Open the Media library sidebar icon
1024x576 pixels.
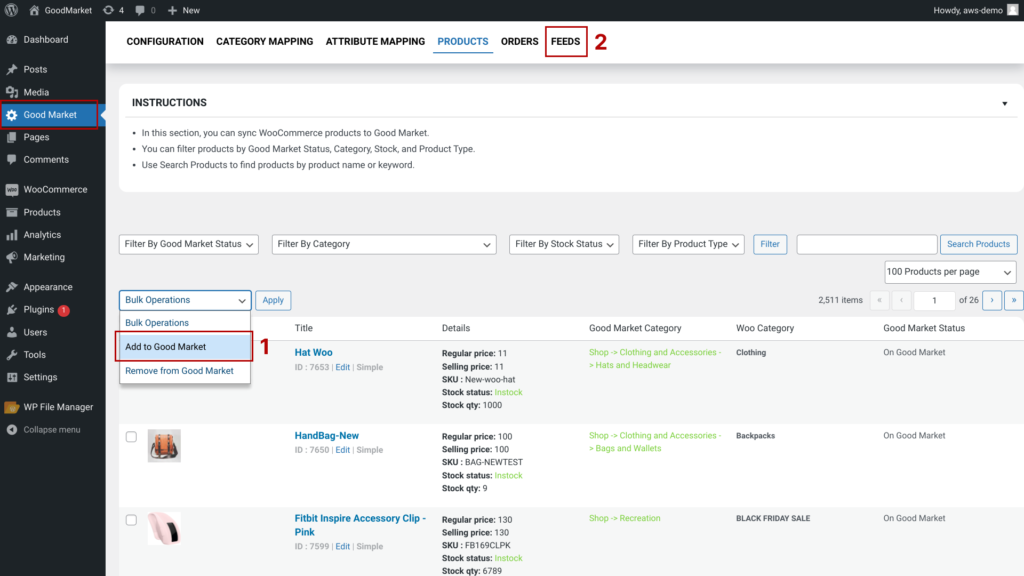[11, 92]
